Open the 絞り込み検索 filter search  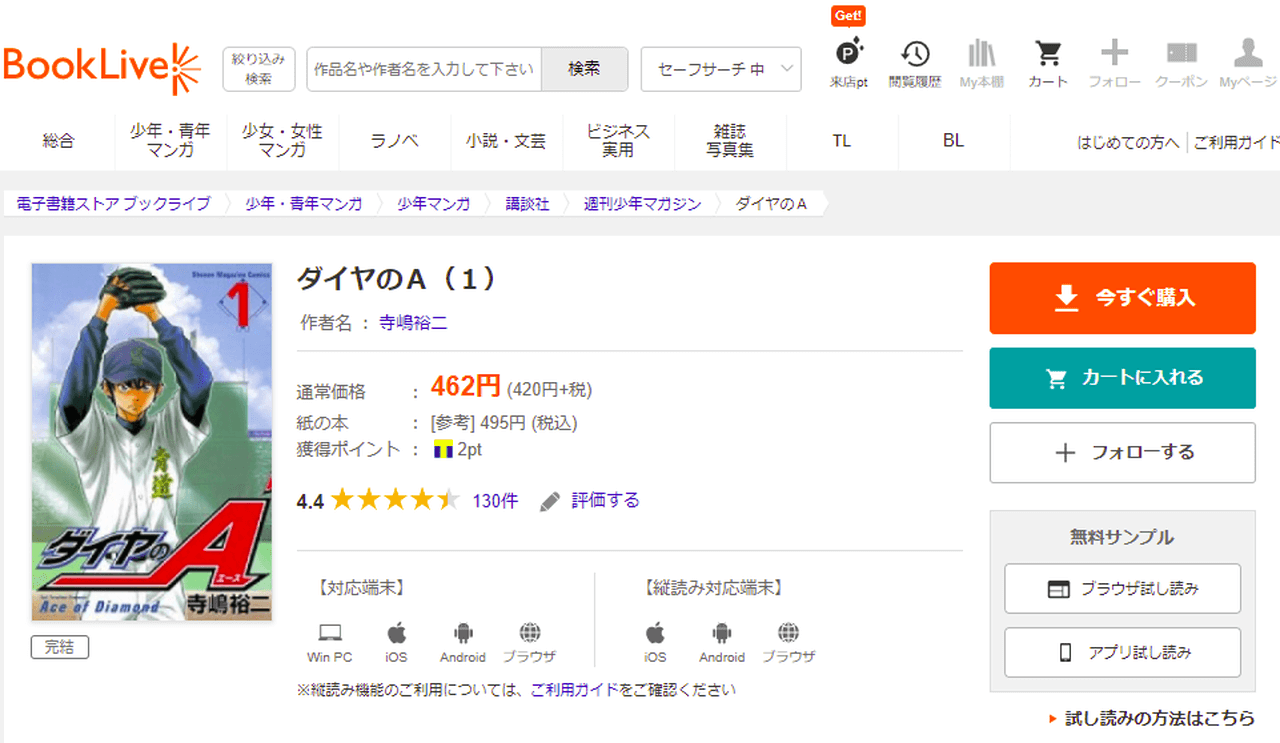(x=258, y=69)
